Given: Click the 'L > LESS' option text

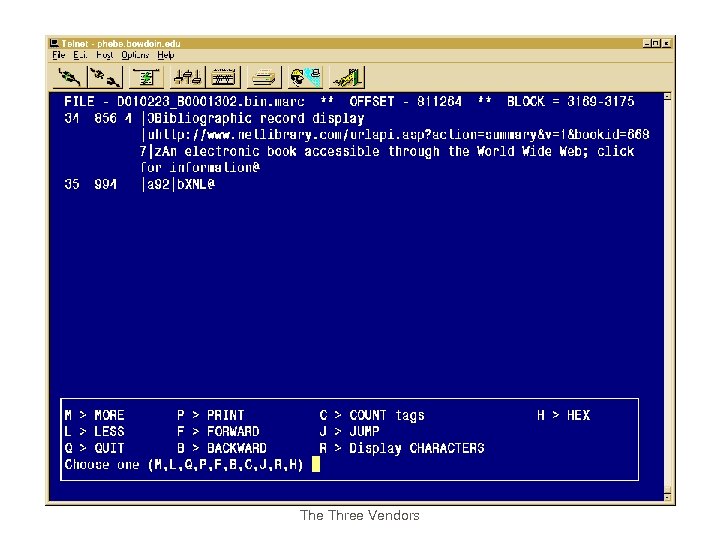Looking at the screenshot, I should click(x=95, y=432).
